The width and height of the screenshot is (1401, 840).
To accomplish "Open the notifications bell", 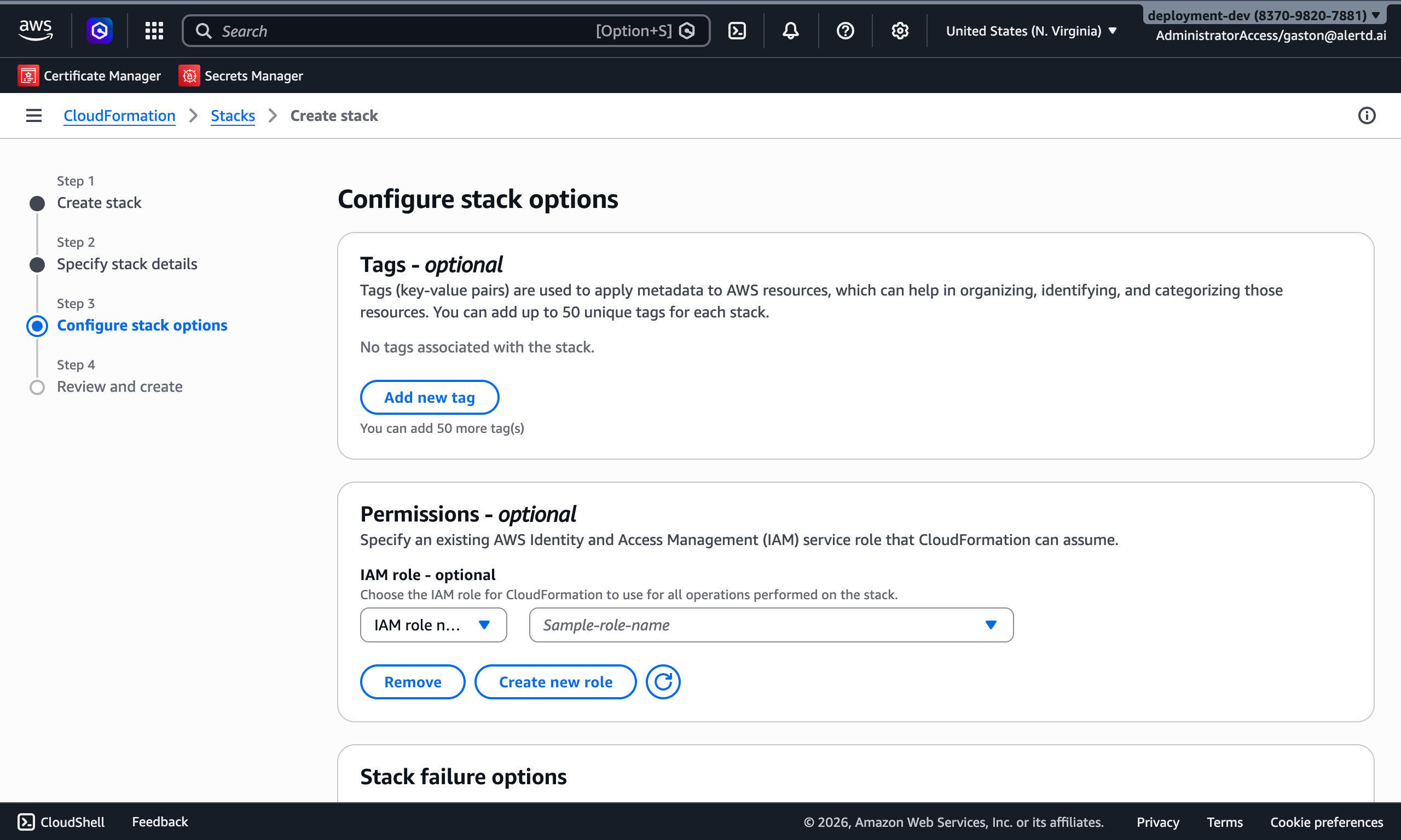I will [x=791, y=31].
